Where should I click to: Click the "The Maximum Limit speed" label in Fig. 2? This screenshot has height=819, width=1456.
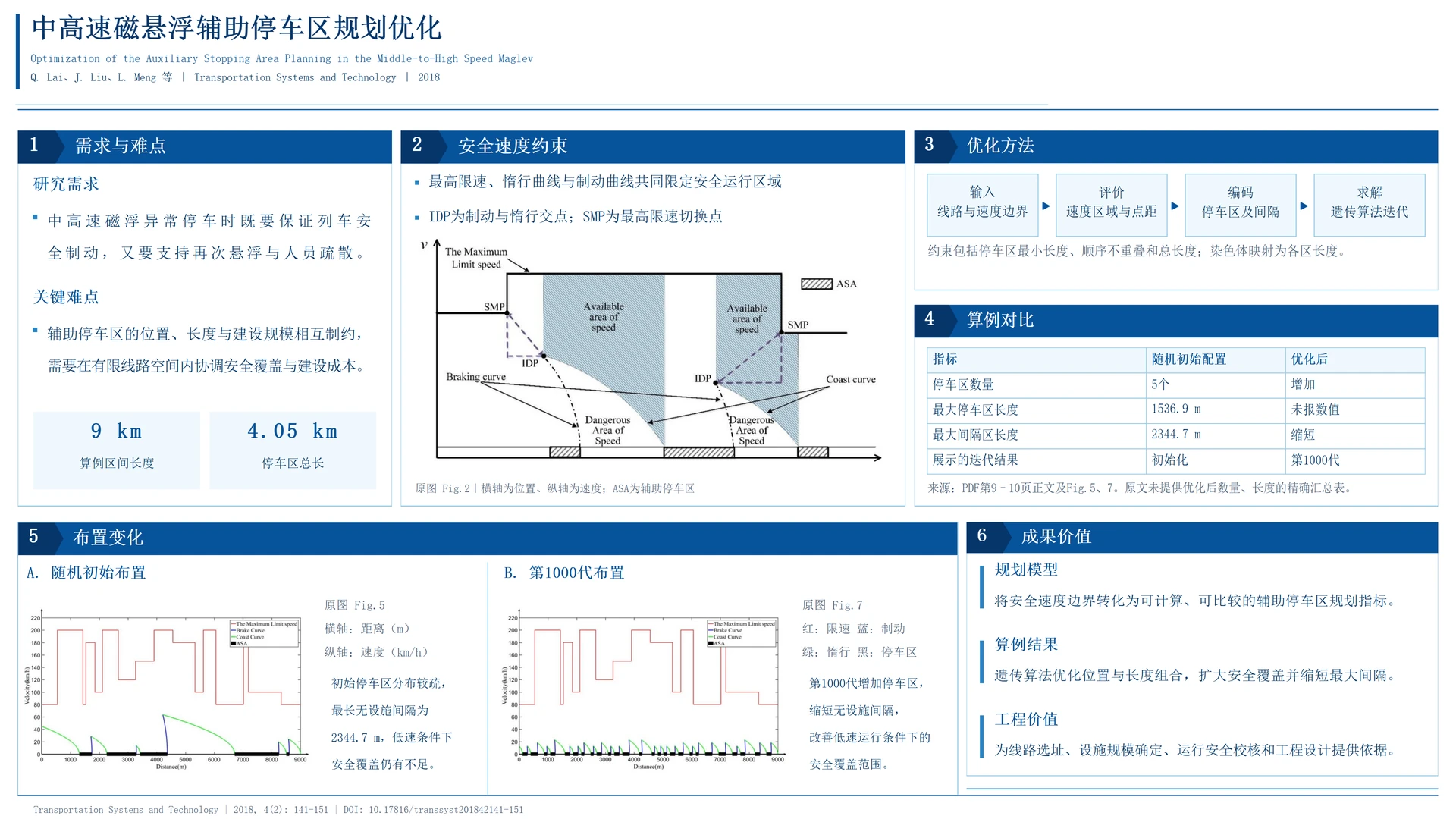[x=476, y=258]
